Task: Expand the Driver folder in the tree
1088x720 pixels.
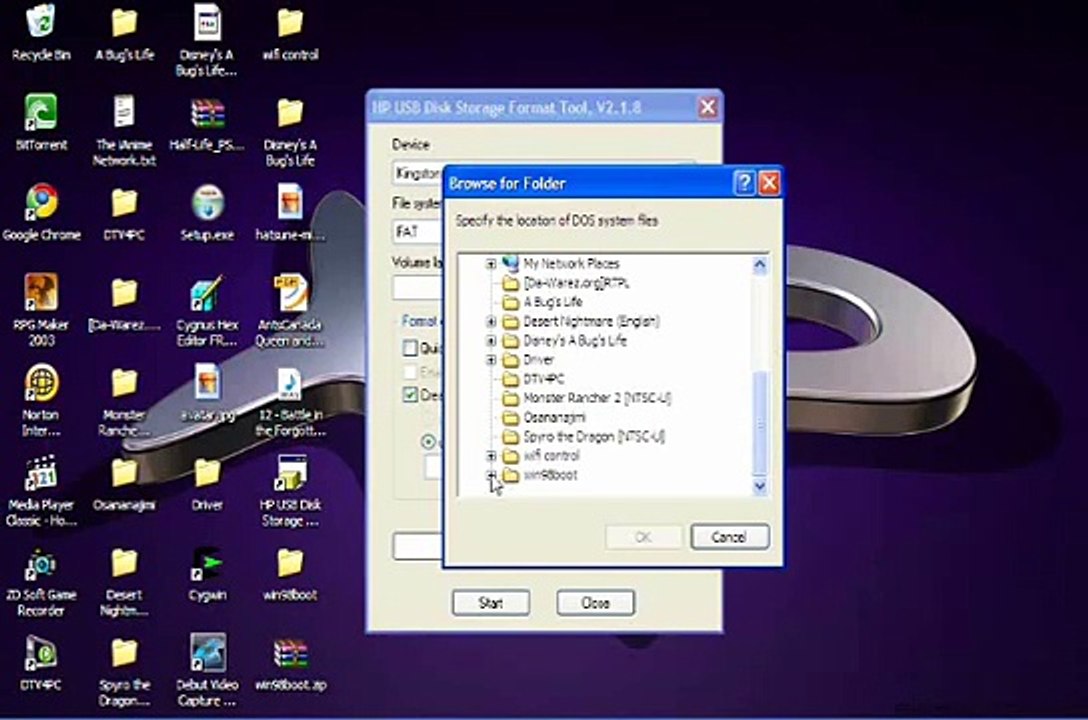Action: pos(491,360)
